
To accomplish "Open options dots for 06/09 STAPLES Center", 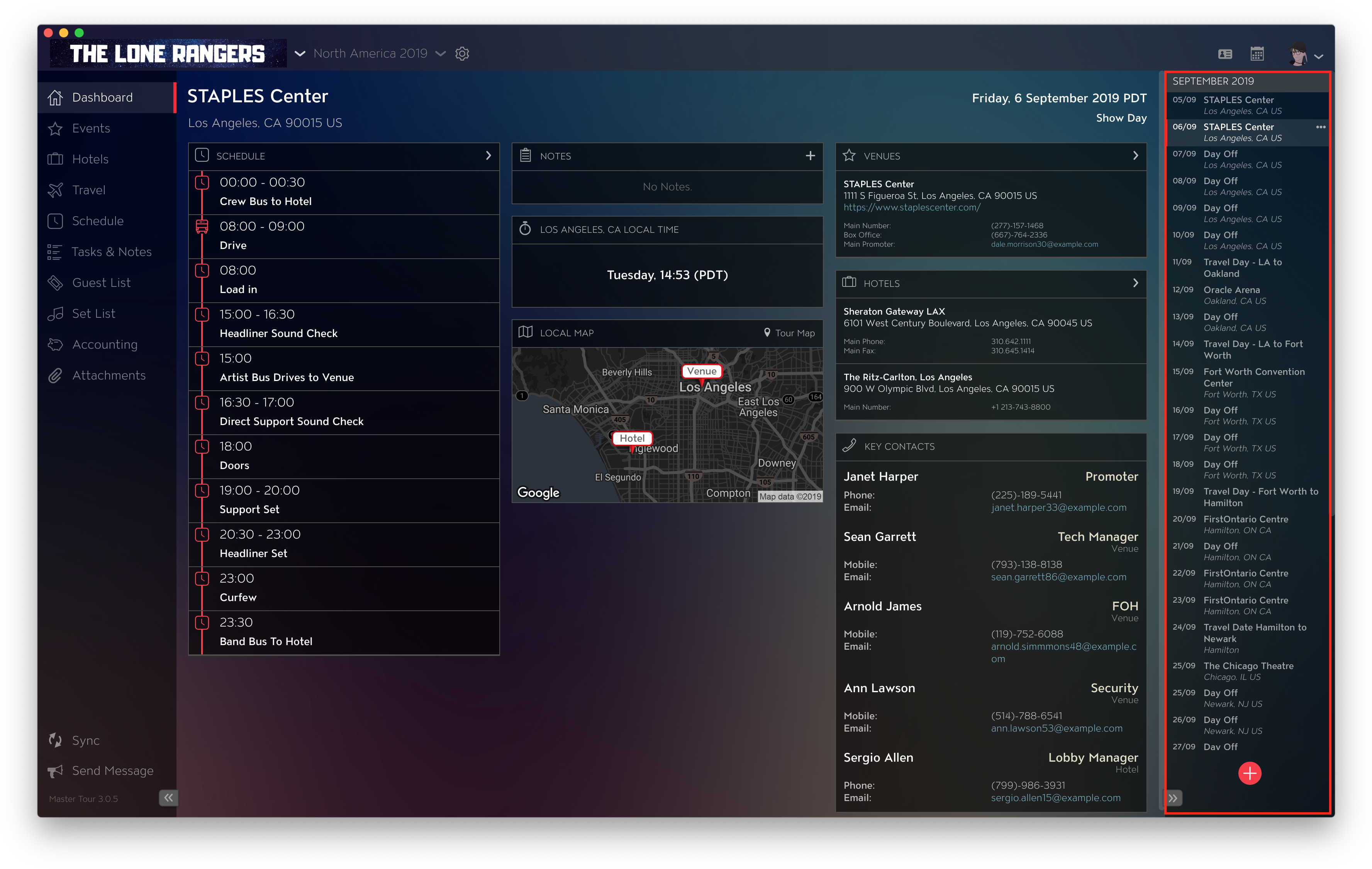I will point(1320,127).
